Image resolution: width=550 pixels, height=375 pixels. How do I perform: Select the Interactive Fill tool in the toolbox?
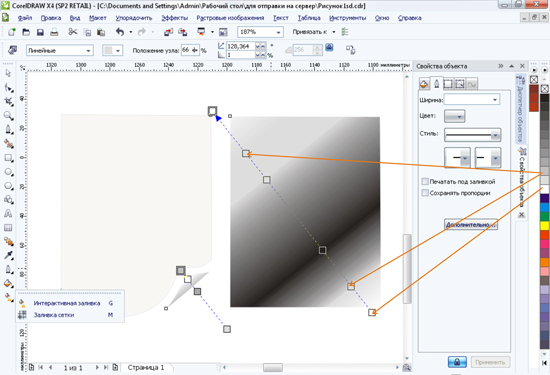click(8, 297)
